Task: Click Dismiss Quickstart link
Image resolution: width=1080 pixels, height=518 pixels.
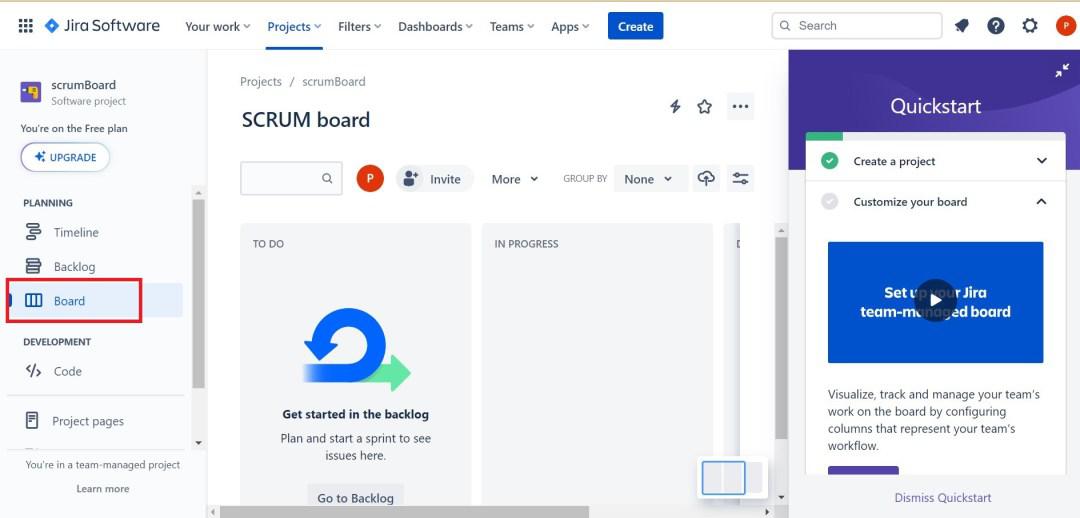Action: (943, 497)
